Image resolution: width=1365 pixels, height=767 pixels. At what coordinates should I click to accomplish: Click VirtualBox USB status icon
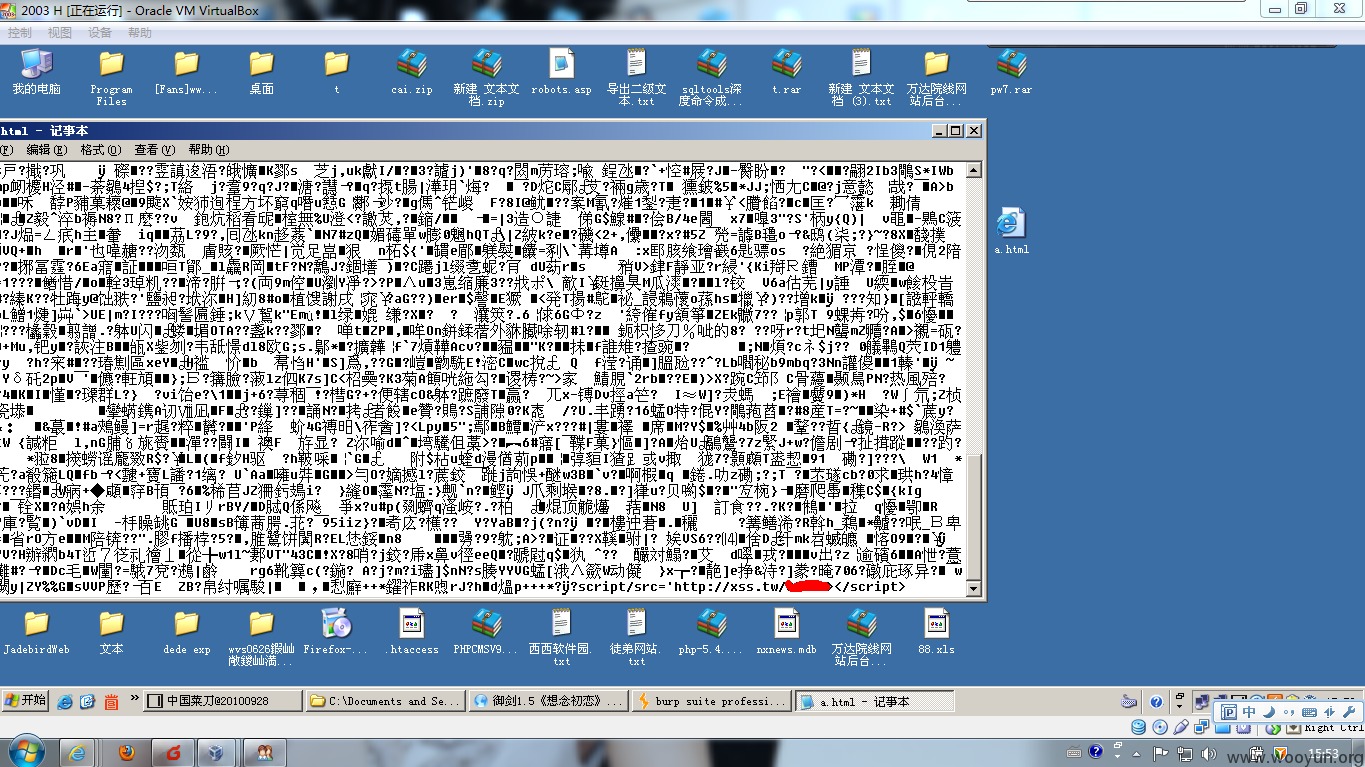(1182, 727)
